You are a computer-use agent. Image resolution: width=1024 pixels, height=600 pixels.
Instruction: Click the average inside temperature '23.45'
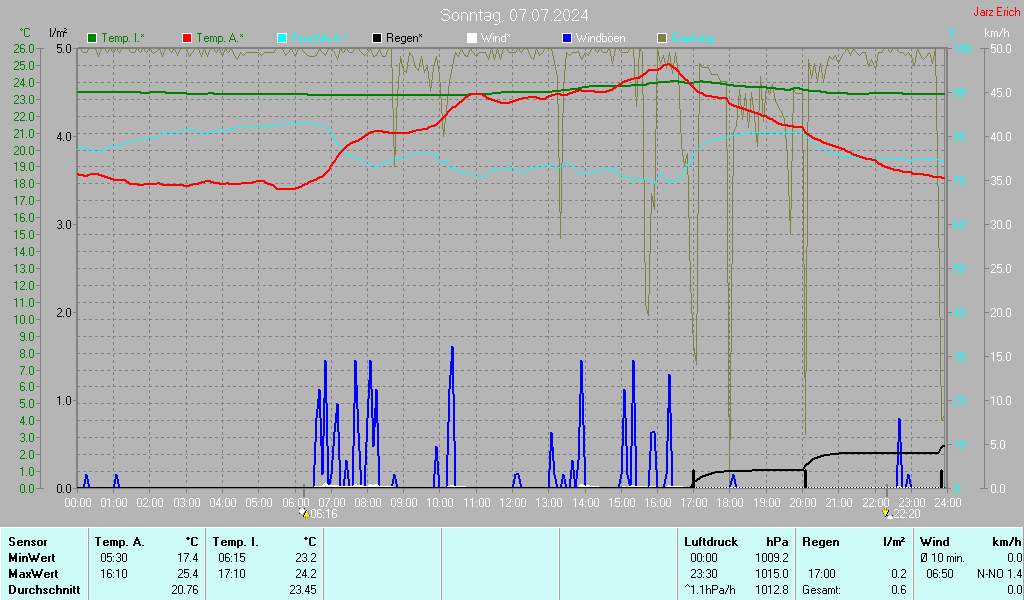(x=303, y=590)
